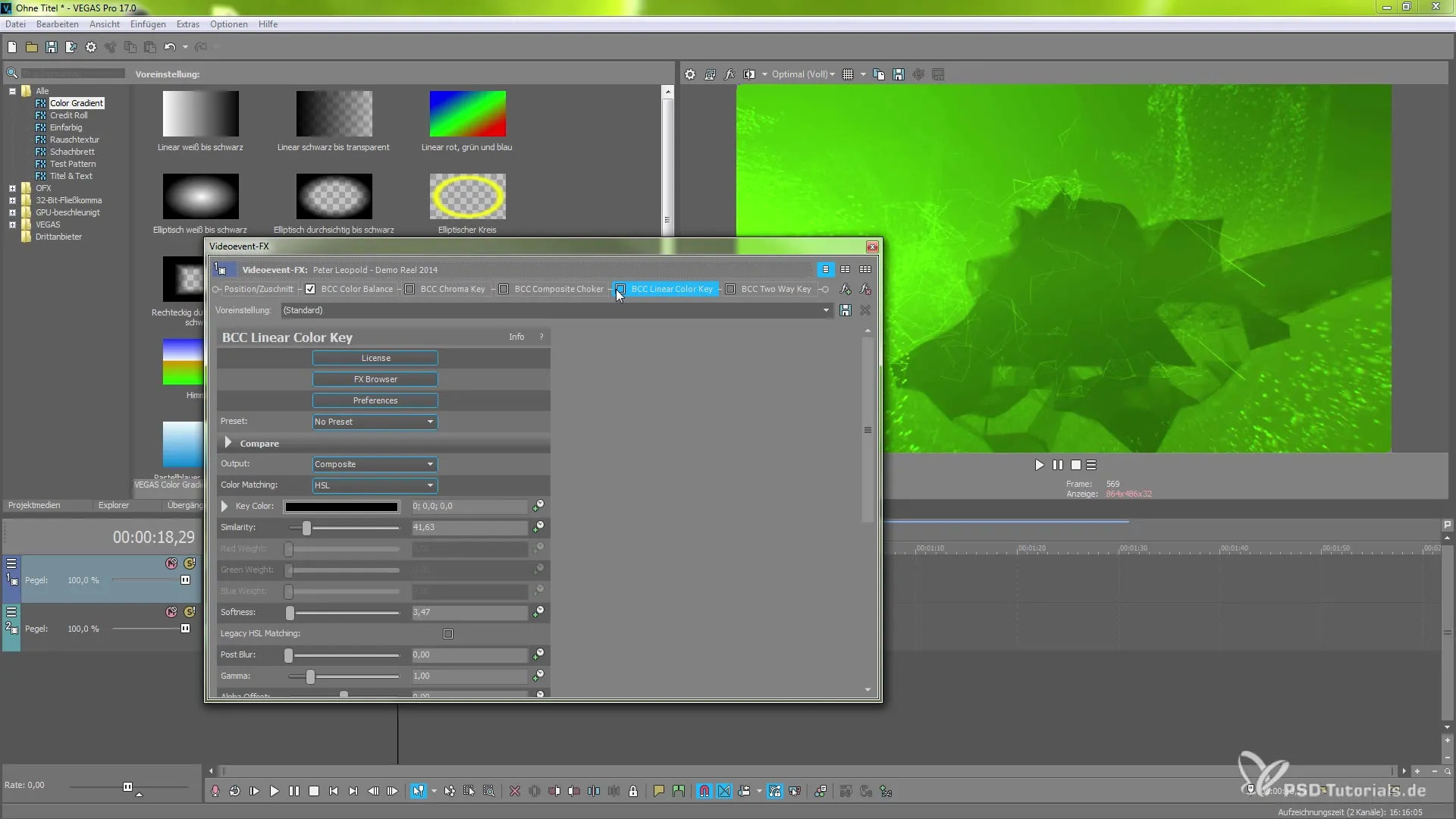Image resolution: width=1456 pixels, height=819 pixels.
Task: Open the project properties gear icon
Action: pyautogui.click(x=91, y=47)
